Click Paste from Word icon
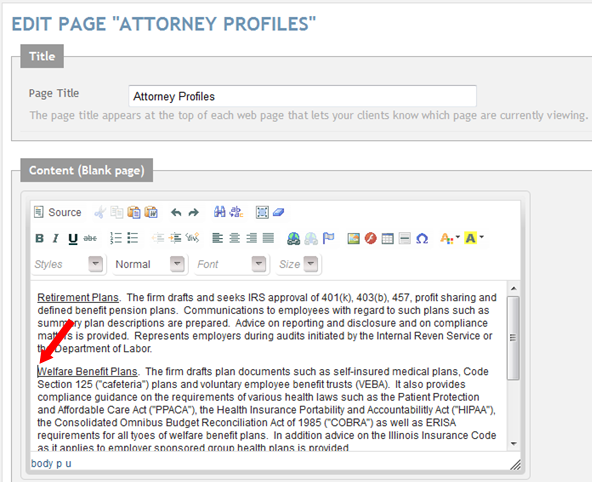The height and width of the screenshot is (482, 592). click(151, 212)
